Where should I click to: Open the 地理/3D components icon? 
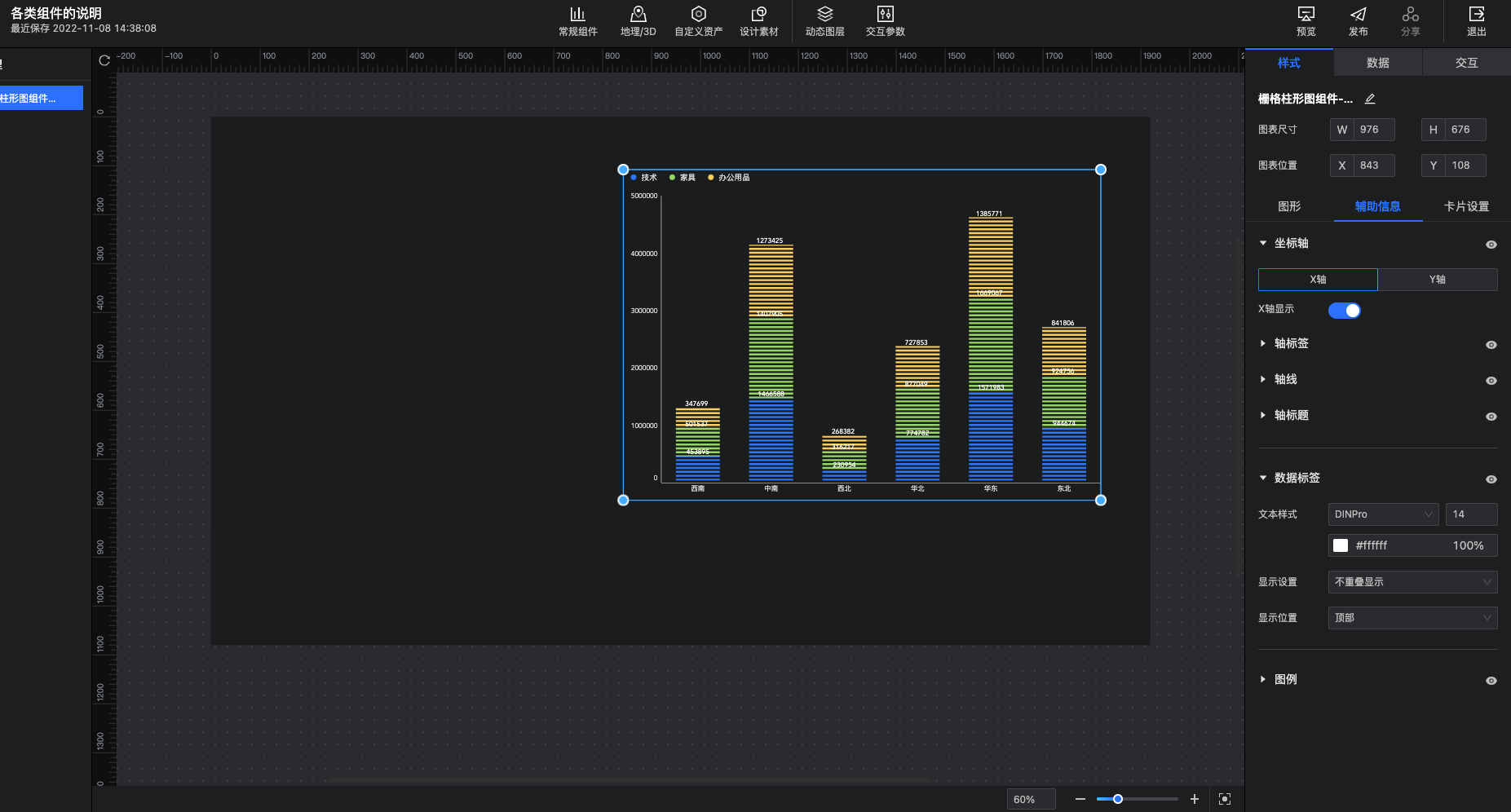tap(638, 21)
